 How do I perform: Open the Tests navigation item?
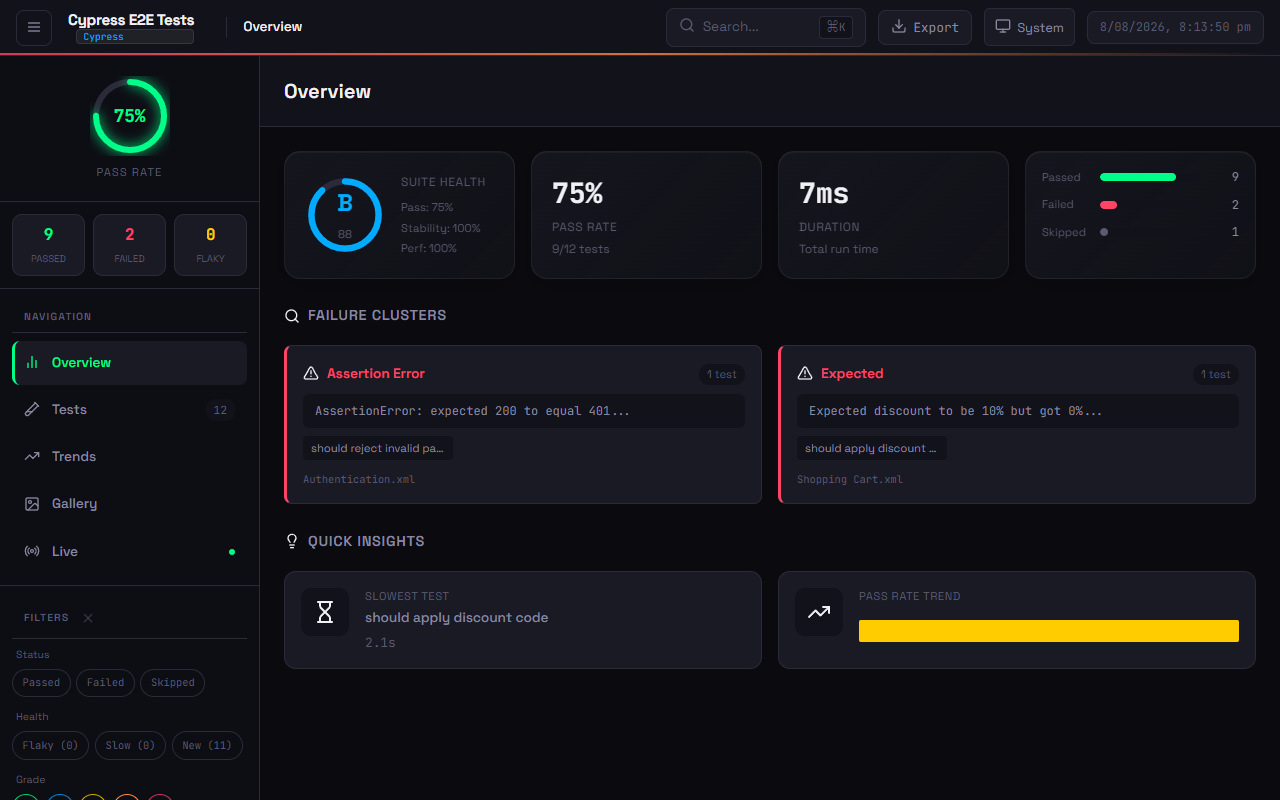click(130, 410)
